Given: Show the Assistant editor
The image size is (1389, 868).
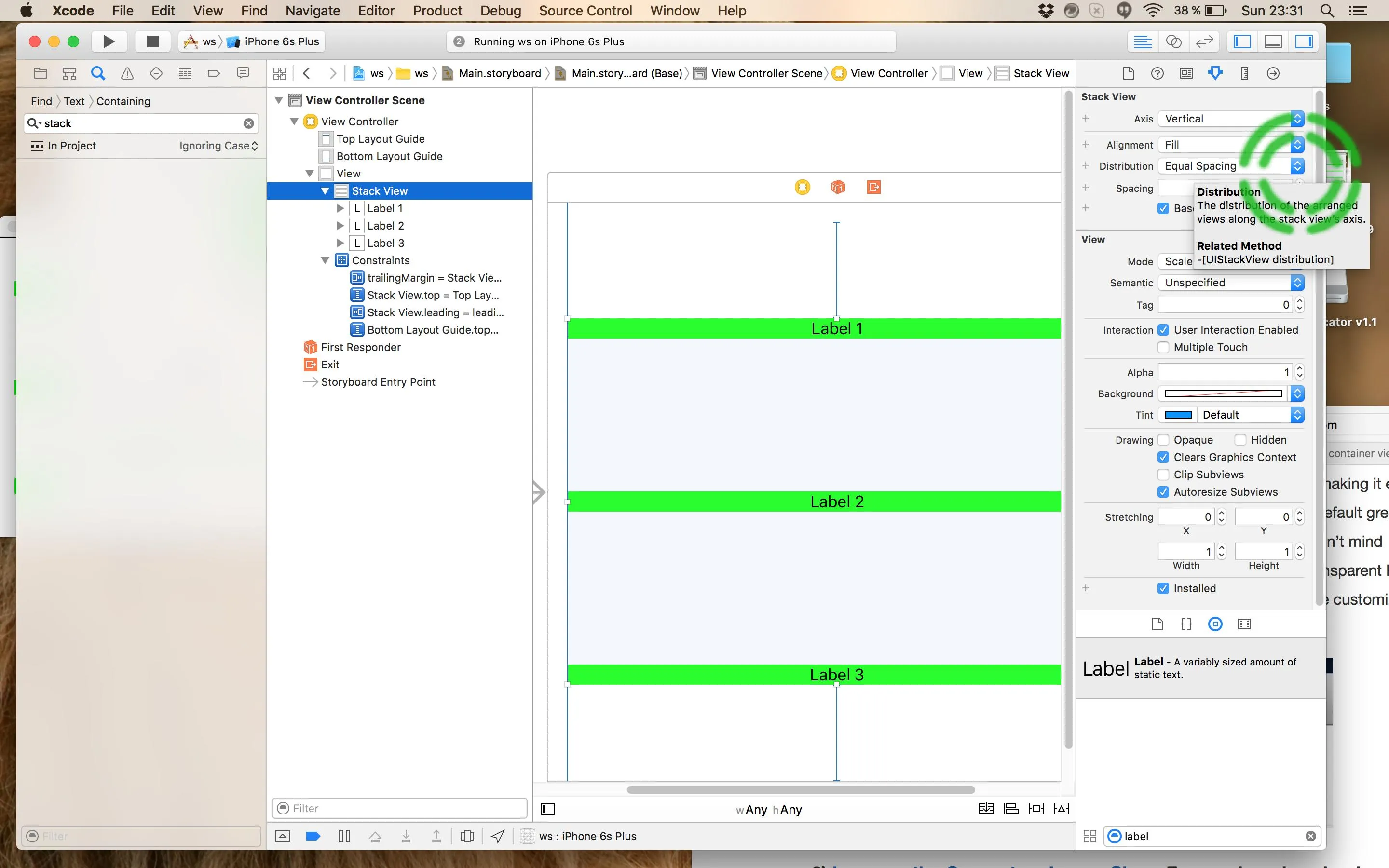Looking at the screenshot, I should click(1173, 41).
